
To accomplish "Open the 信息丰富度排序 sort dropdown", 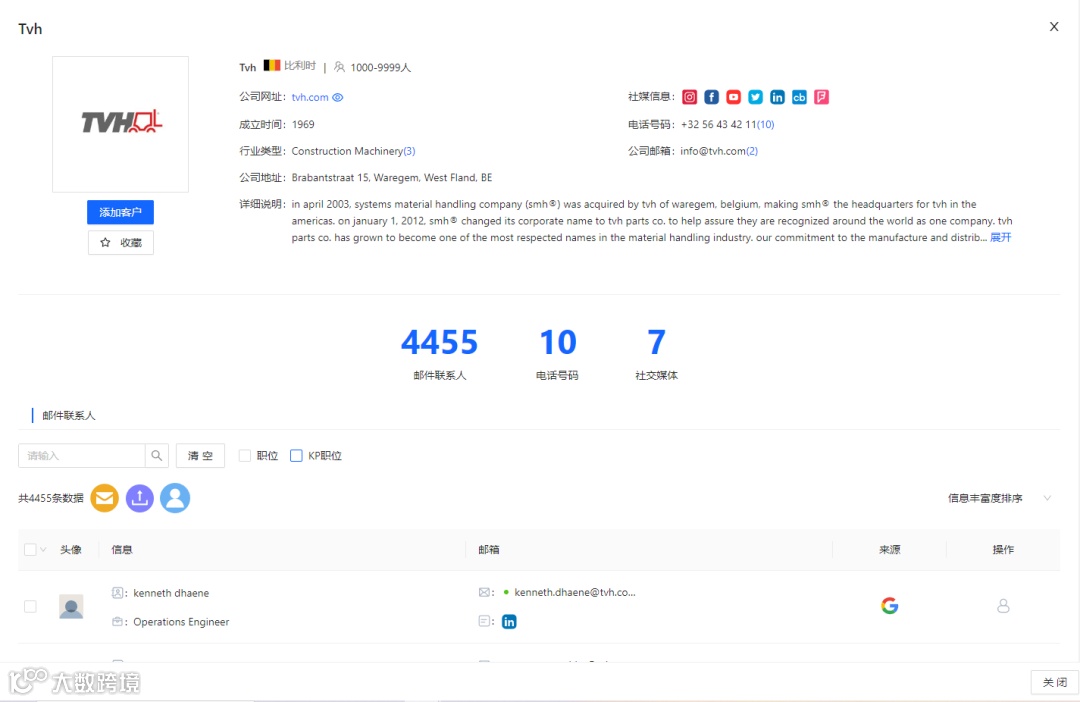I will pyautogui.click(x=999, y=498).
